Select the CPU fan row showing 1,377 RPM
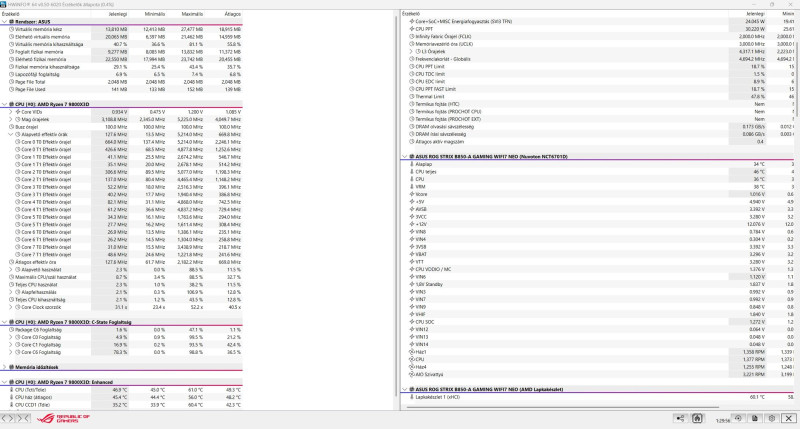Image resolution: width=800 pixels, height=429 pixels. tap(598, 359)
